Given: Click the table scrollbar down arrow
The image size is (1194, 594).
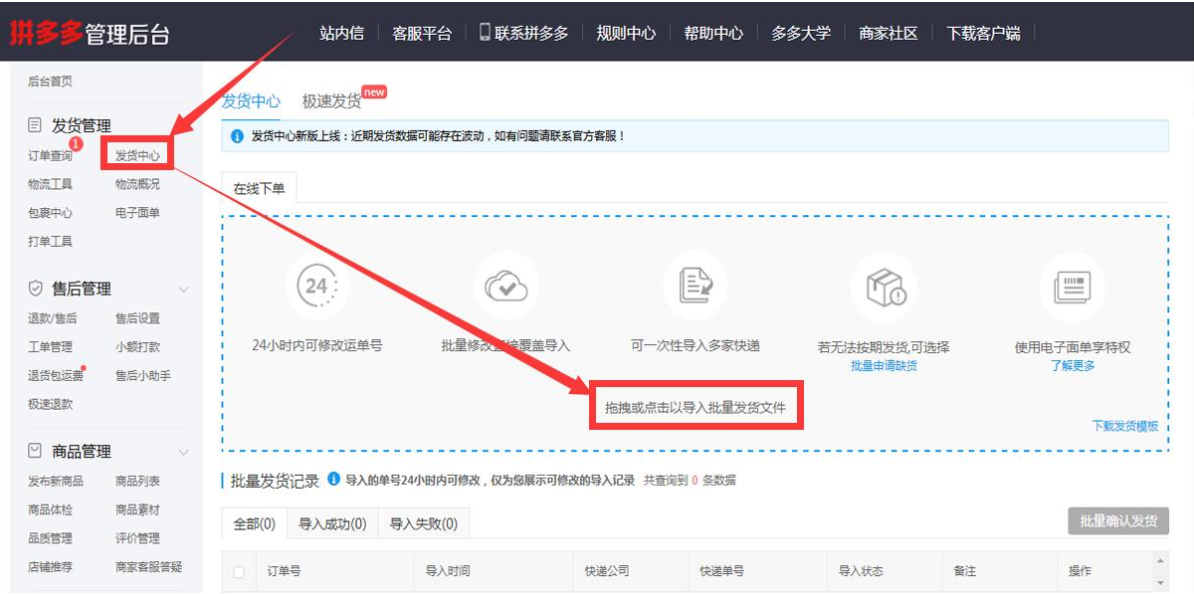Looking at the screenshot, I should (x=1160, y=583).
